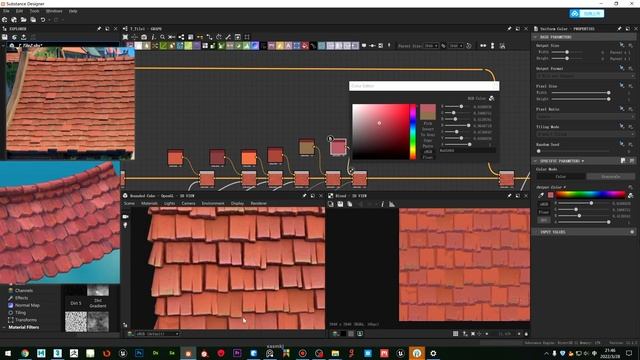This screenshot has height=360, width=640.
Task: Toggle the Float button in color editor
Action: point(427,157)
